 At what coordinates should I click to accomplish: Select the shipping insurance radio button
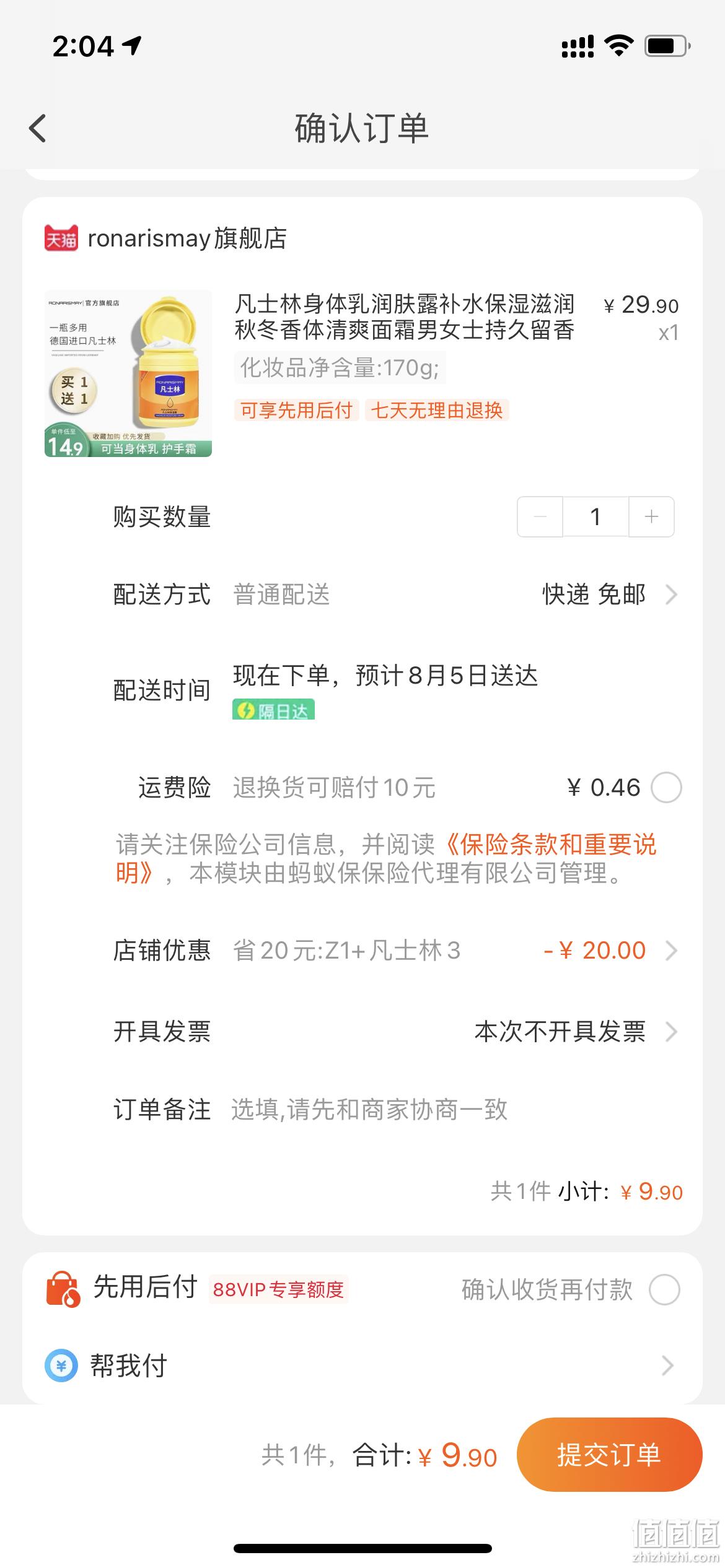tap(667, 788)
